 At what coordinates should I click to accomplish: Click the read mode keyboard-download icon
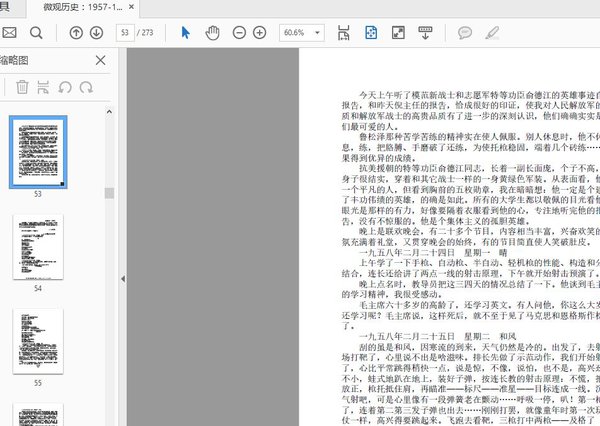pyautogui.click(x=425, y=33)
